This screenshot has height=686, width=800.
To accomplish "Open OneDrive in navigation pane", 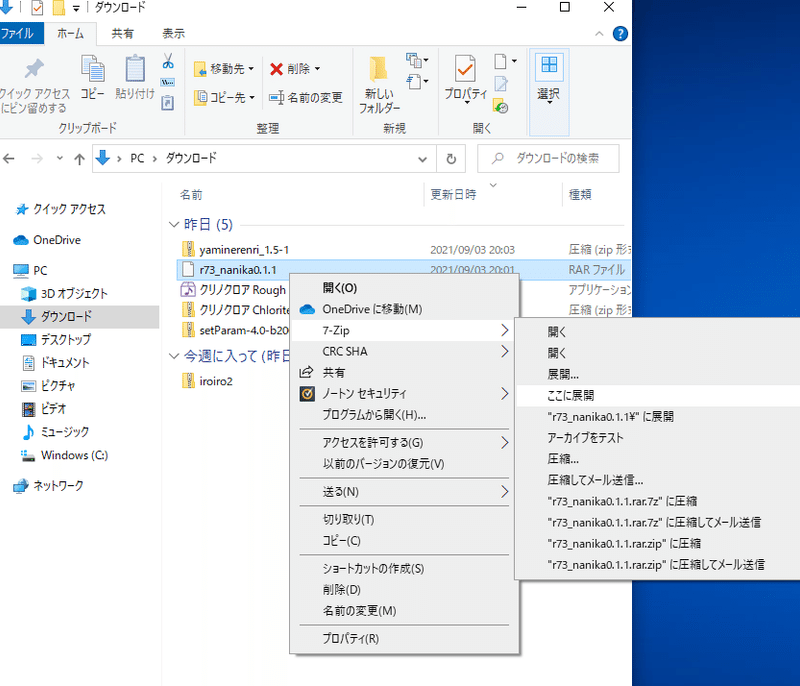I will 56,240.
